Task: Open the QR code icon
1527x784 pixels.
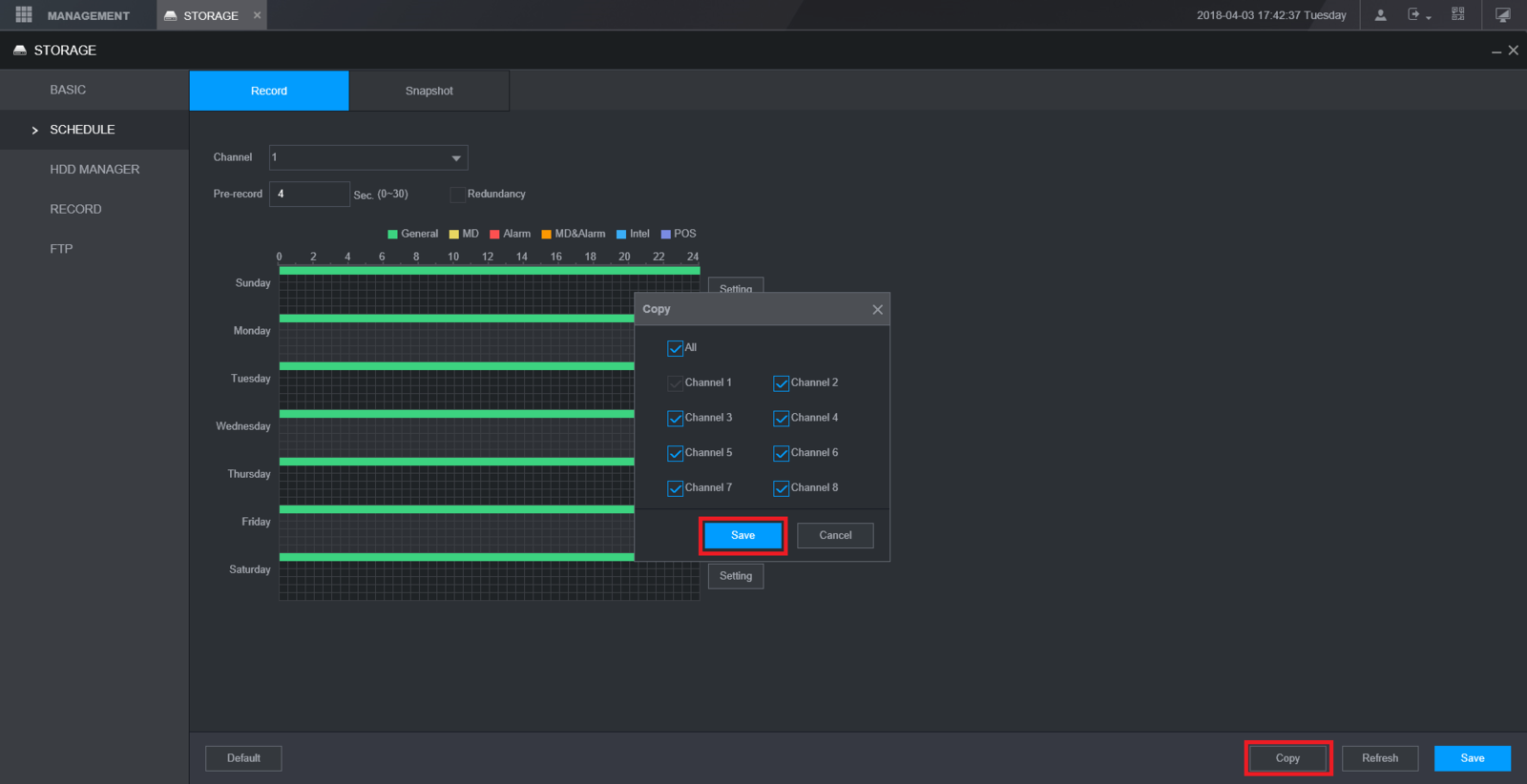Action: click(x=1457, y=14)
